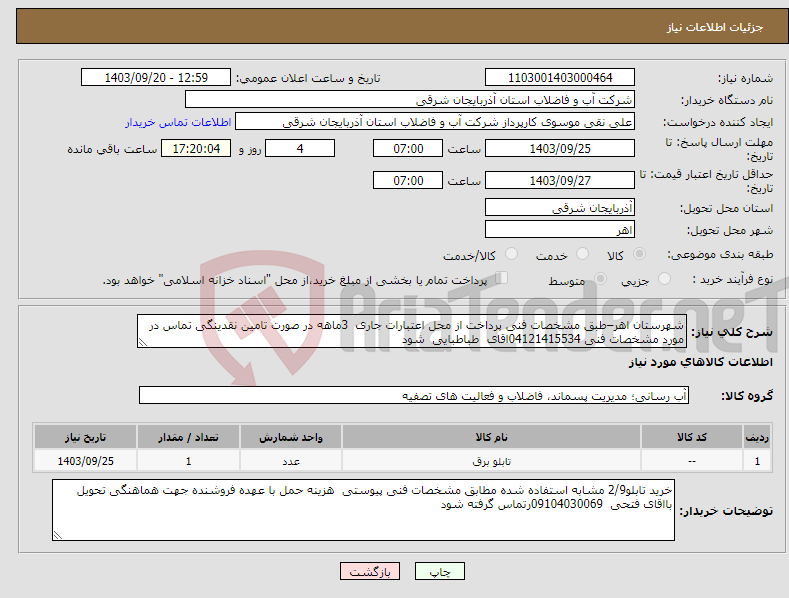This screenshot has width=789, height=598.
Task: Click the response deadline date 1403/09/25 field
Action: (560, 148)
